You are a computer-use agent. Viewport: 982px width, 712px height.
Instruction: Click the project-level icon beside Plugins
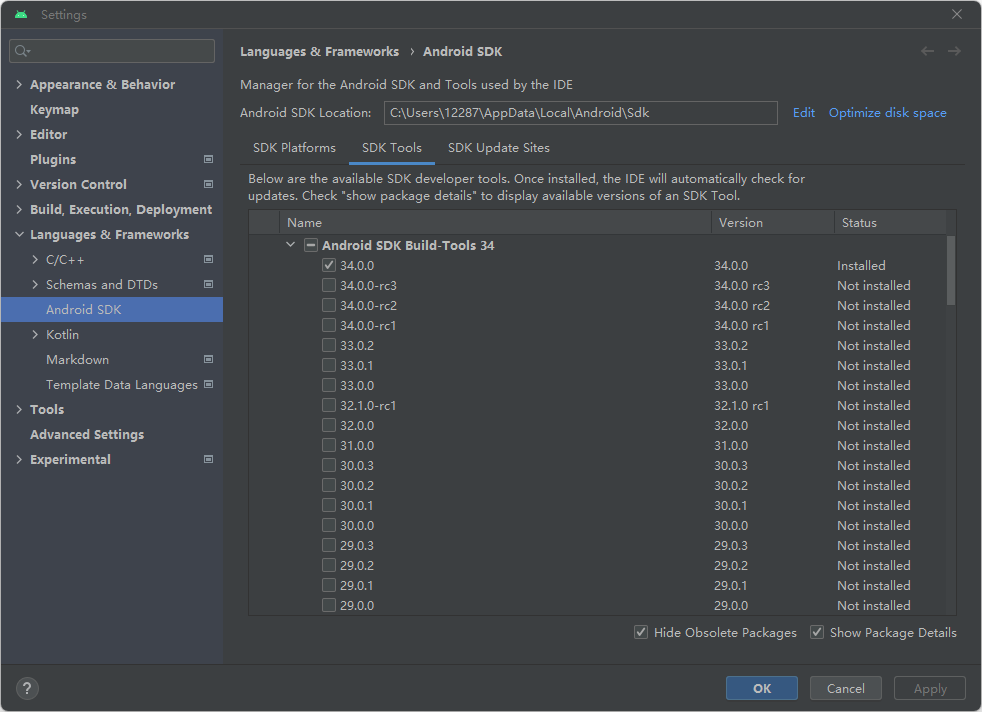point(209,159)
